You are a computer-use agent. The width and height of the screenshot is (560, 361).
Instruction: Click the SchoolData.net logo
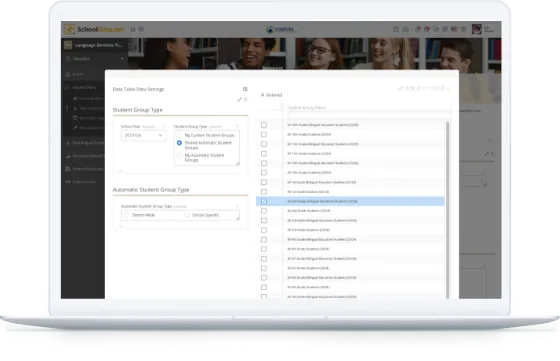tap(95, 29)
